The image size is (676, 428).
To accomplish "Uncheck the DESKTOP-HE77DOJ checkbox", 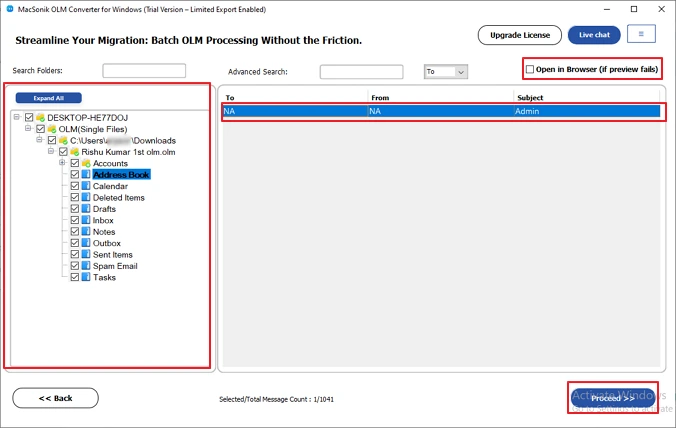I will point(29,117).
